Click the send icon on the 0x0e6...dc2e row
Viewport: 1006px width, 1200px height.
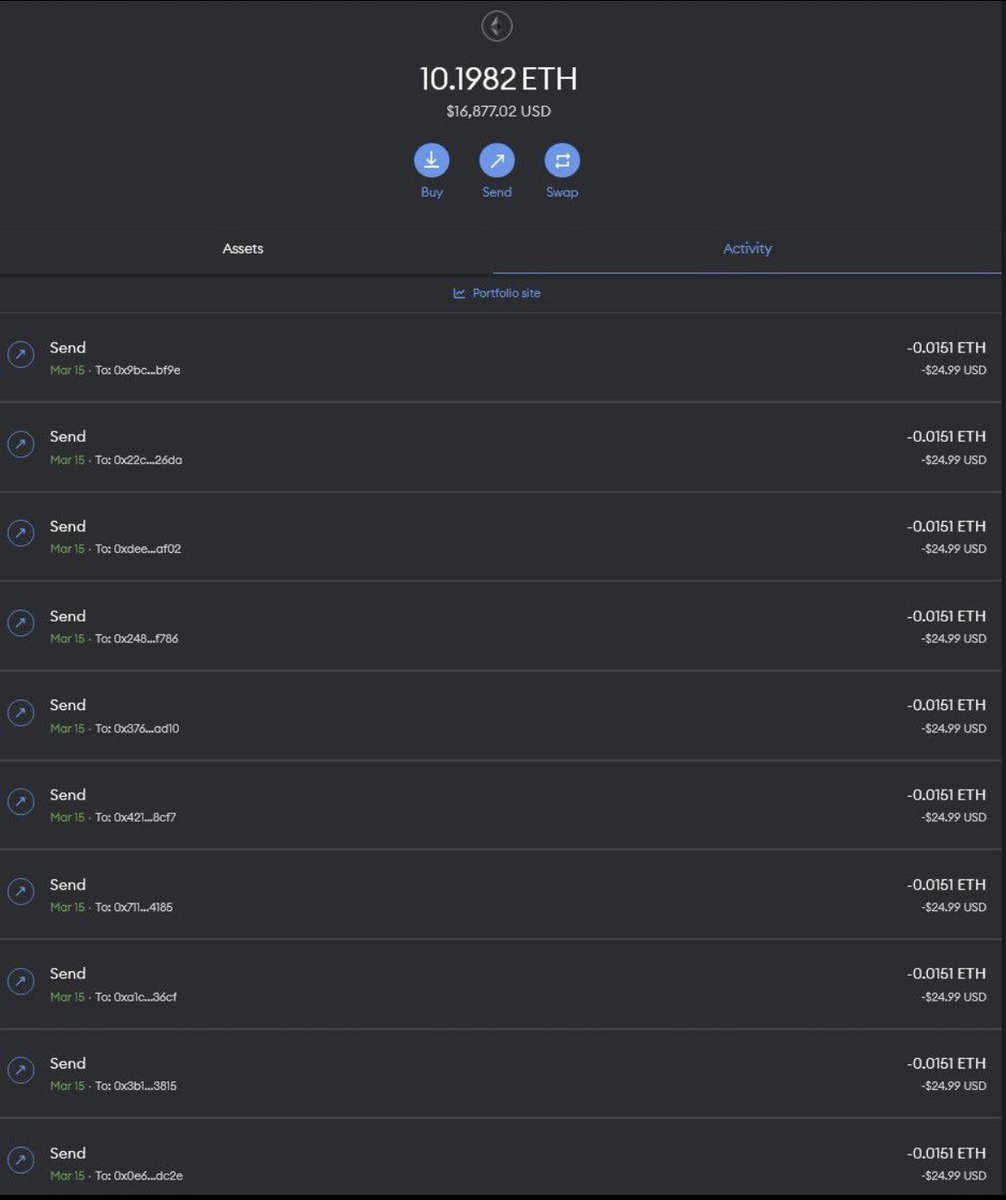[21, 1162]
